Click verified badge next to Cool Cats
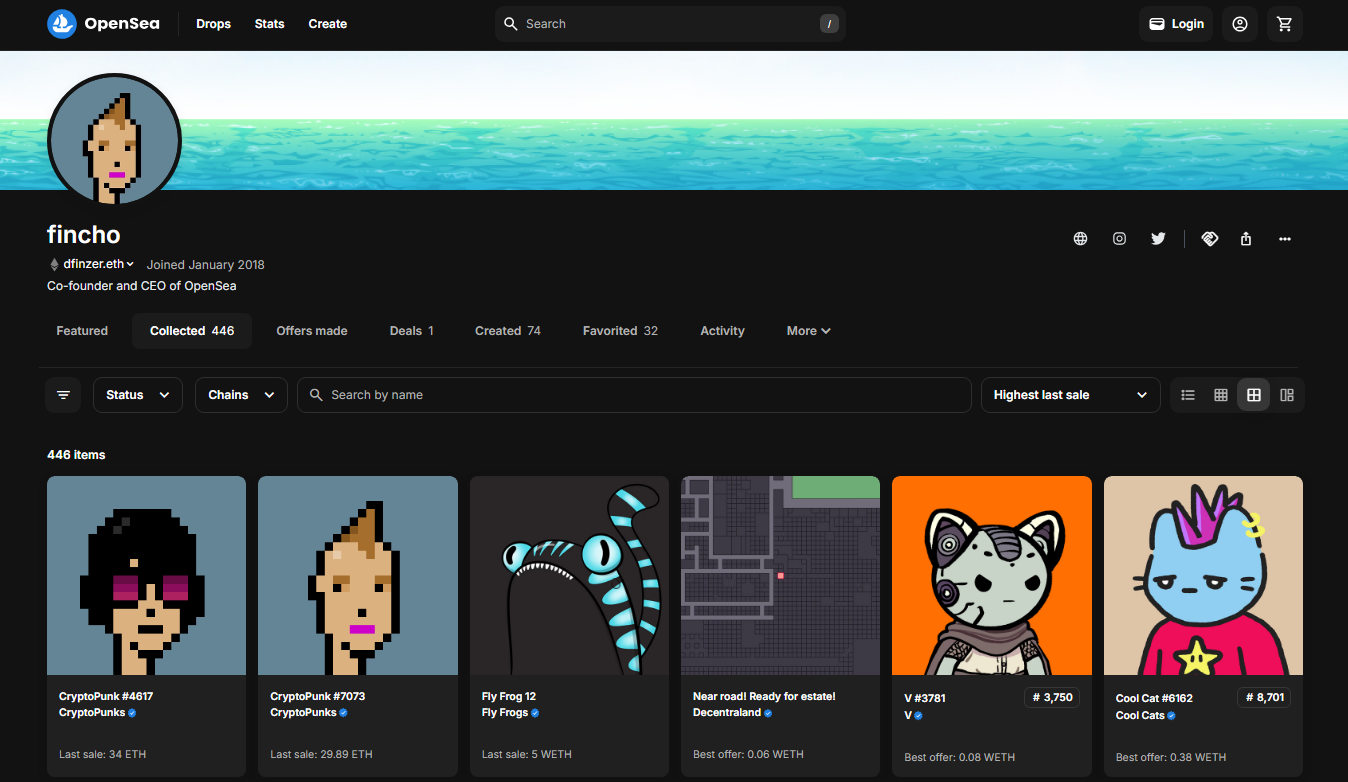 coord(1171,716)
